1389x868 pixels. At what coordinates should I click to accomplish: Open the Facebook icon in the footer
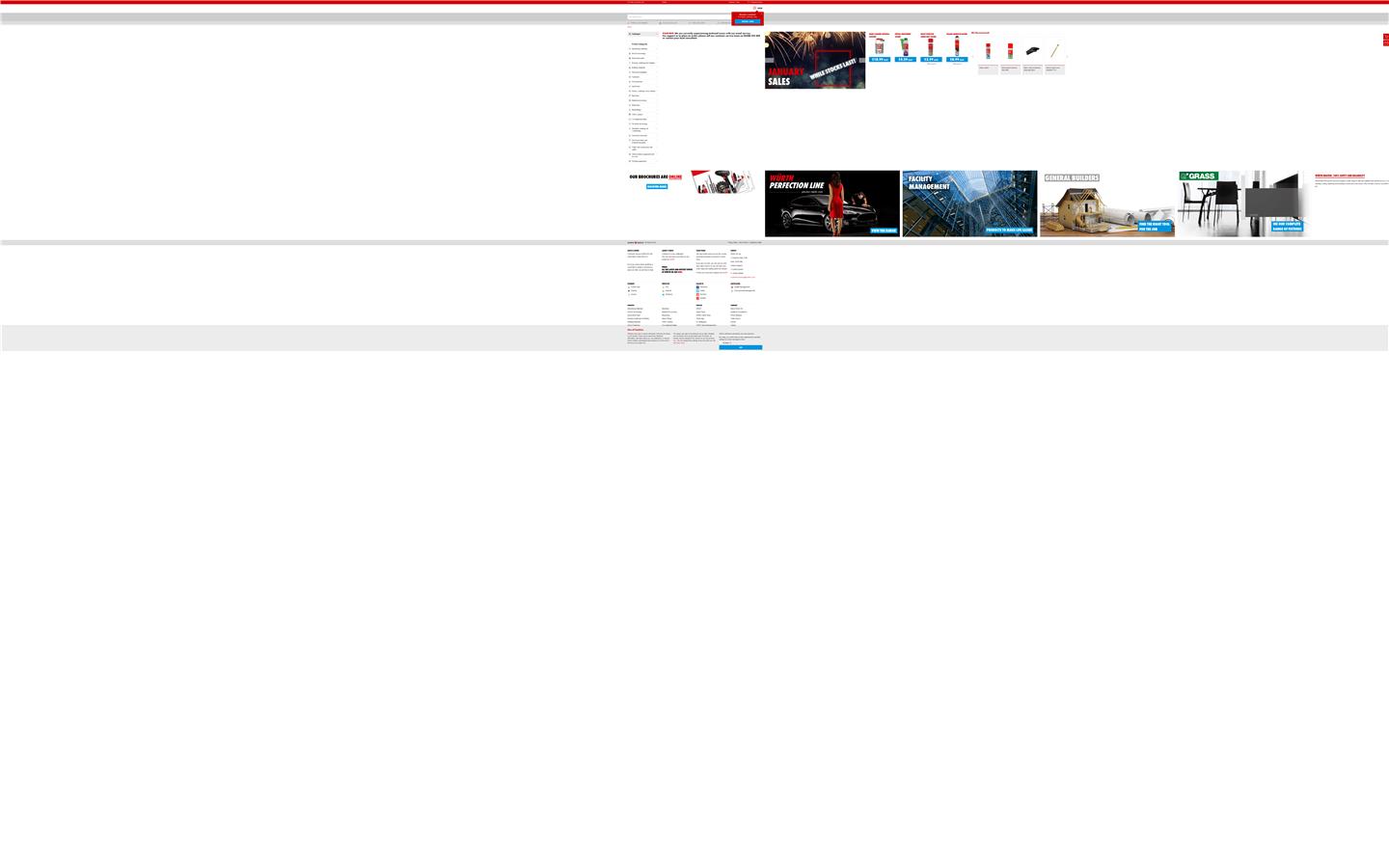coord(697,286)
